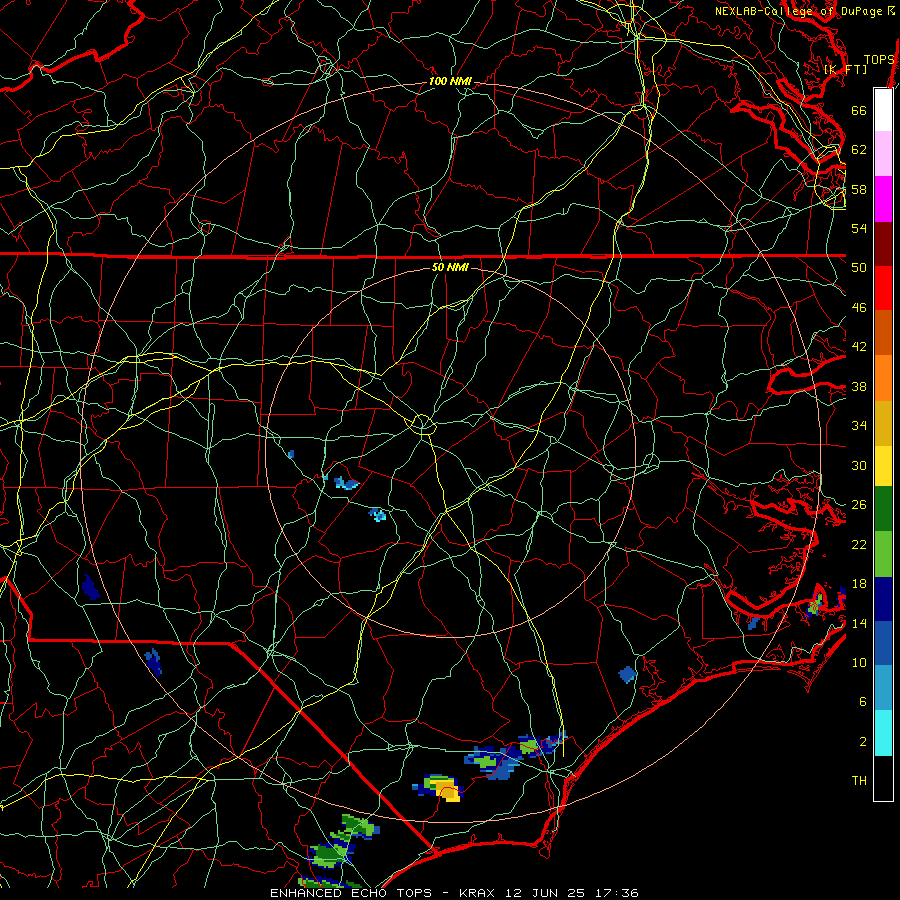Click the medium blue legend swatch
Screen dimensions: 900x900
tap(883, 643)
